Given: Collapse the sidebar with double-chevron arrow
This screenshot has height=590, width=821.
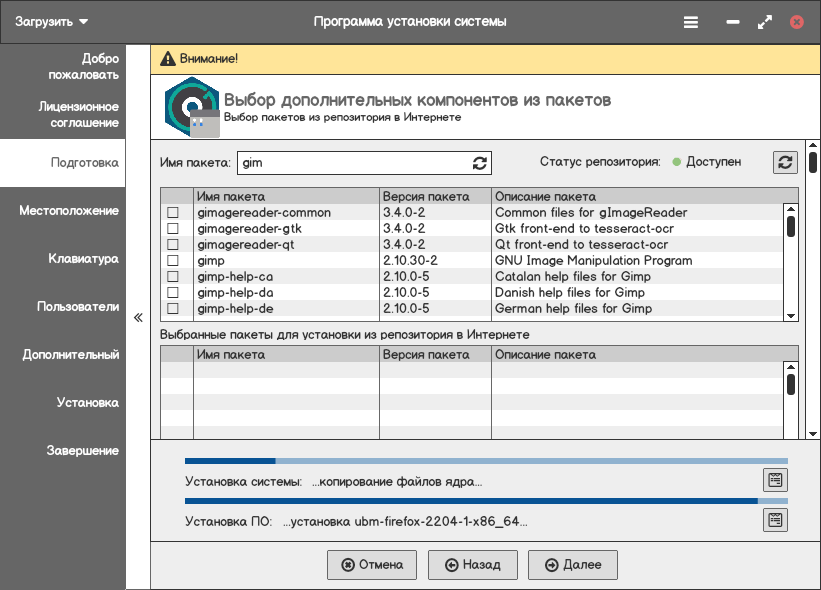Looking at the screenshot, I should 138,319.
